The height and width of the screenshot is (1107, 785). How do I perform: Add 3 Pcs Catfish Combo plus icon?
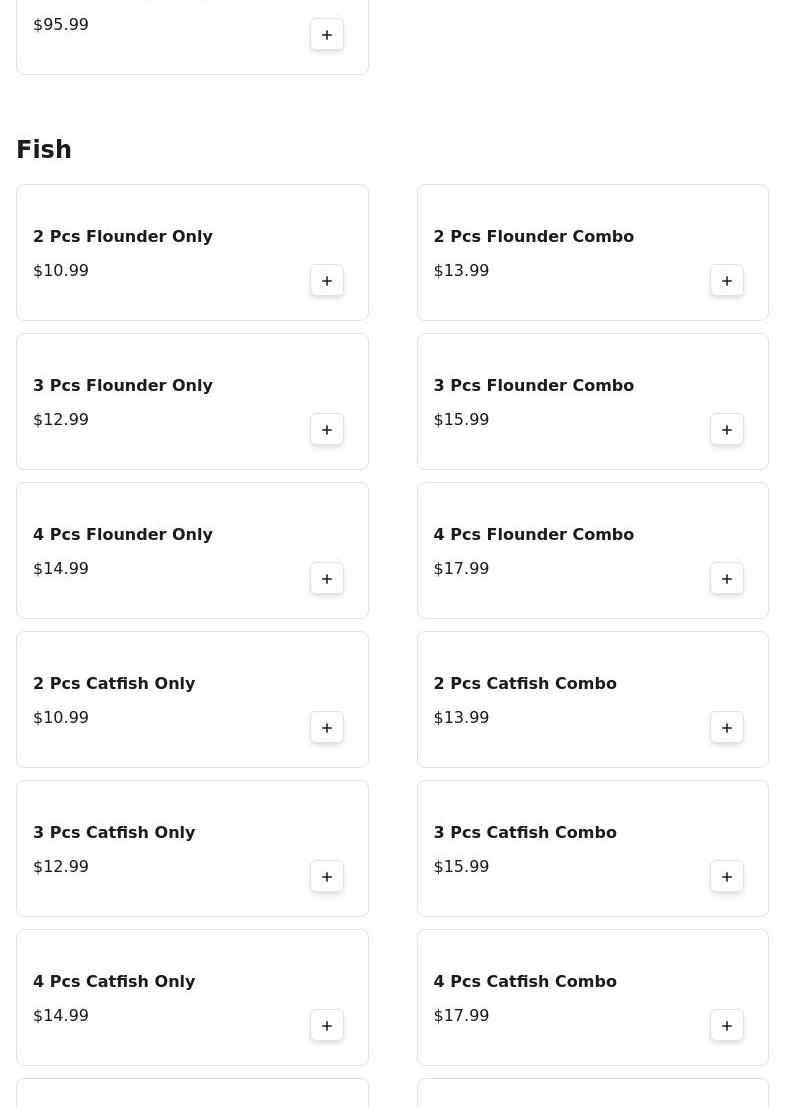click(726, 877)
